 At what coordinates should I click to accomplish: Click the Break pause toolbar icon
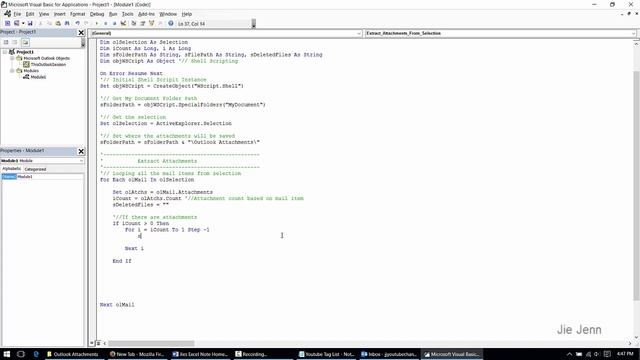(106, 24)
